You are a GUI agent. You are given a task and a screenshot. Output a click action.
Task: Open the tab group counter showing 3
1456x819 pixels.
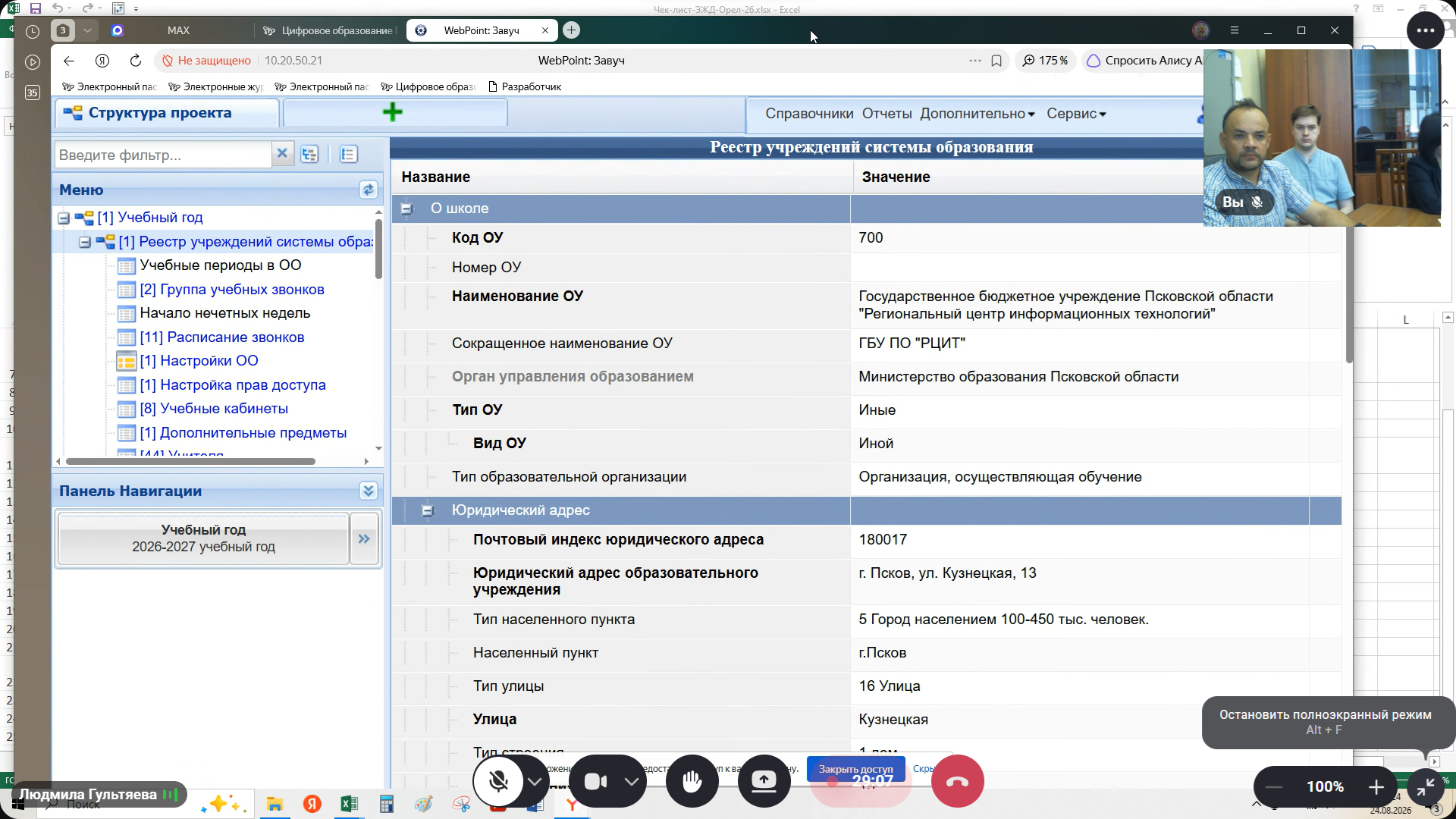click(63, 30)
